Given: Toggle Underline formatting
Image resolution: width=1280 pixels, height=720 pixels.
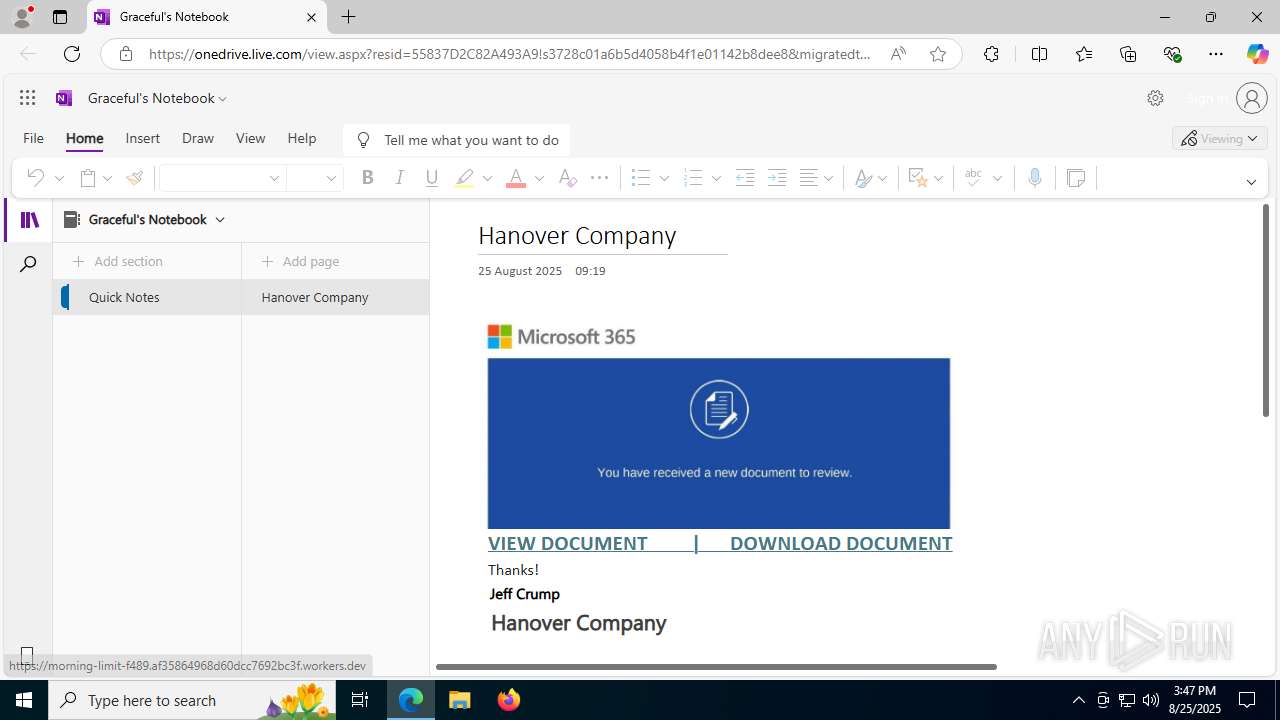Looking at the screenshot, I should click(x=431, y=178).
